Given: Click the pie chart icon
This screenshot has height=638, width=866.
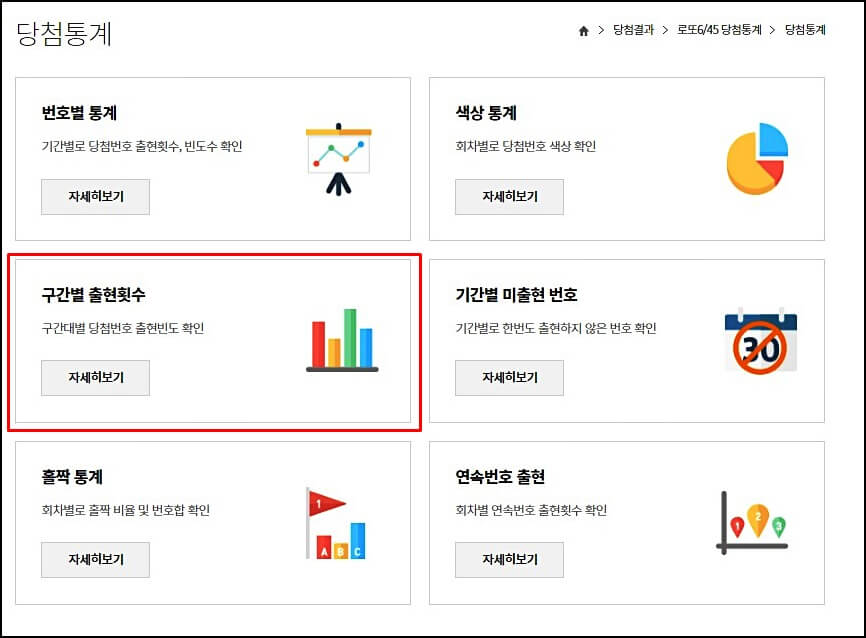Looking at the screenshot, I should pos(757,159).
